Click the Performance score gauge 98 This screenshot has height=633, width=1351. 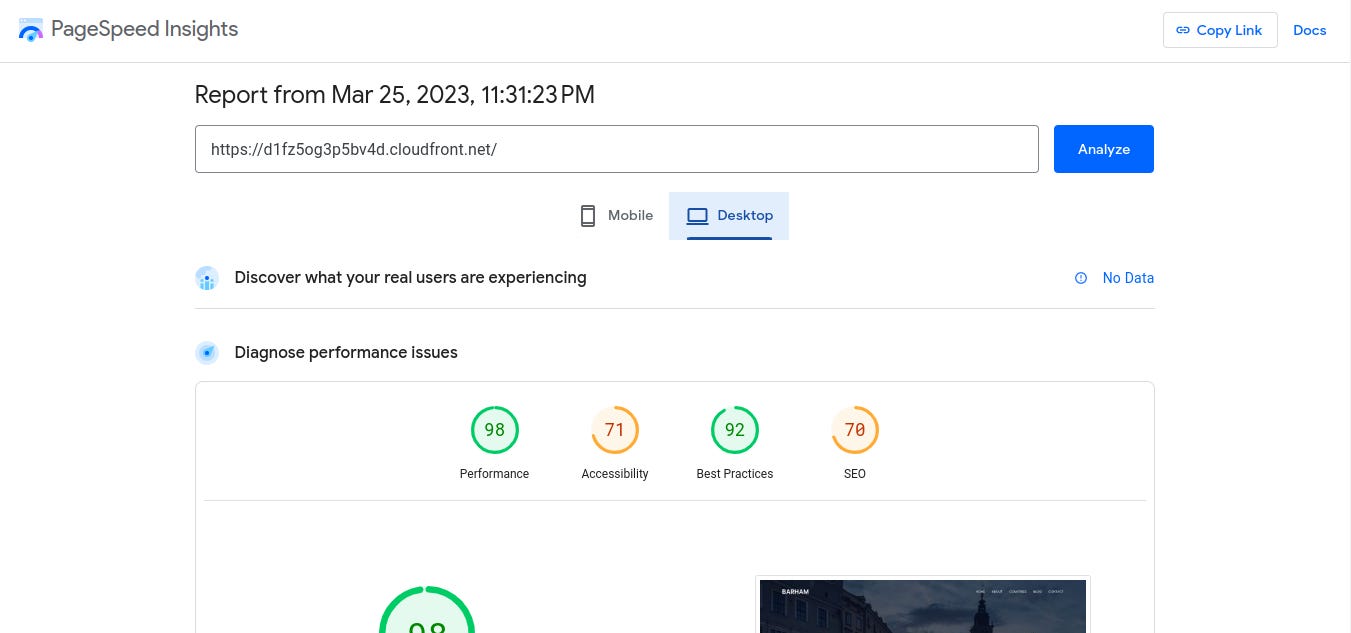495,430
